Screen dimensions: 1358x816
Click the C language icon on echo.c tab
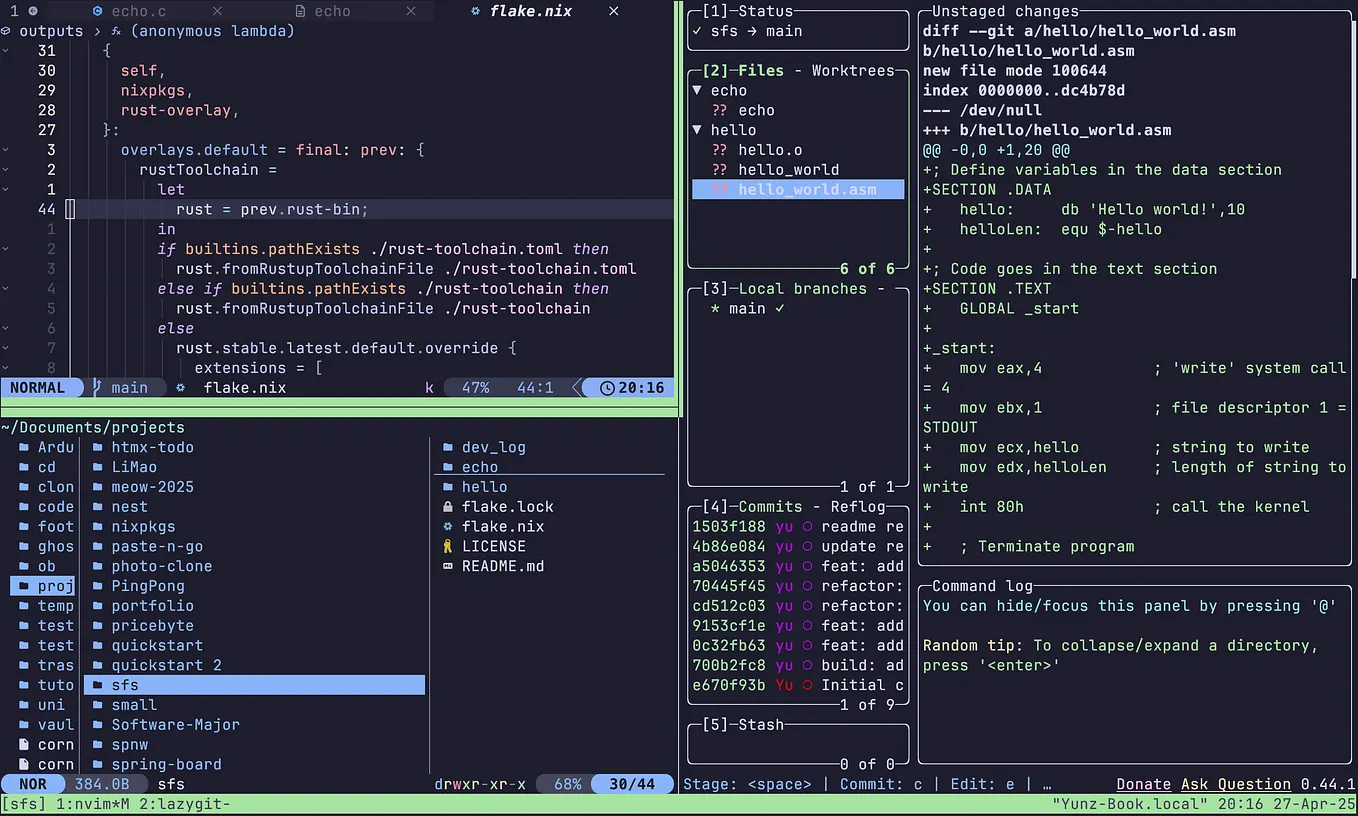96,11
